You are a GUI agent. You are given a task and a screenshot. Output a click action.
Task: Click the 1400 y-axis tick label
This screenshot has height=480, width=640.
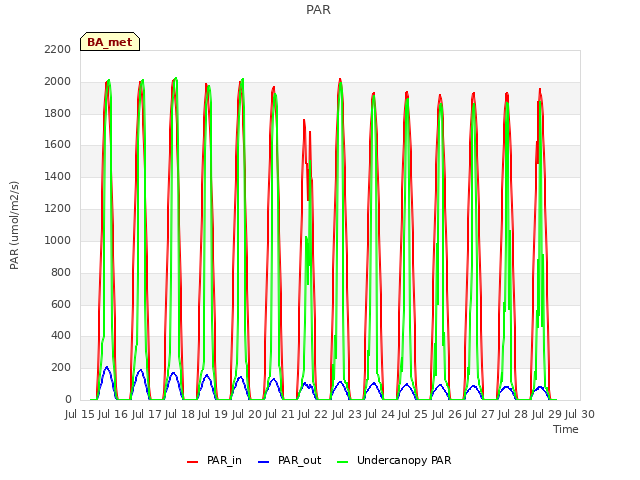click(58, 176)
